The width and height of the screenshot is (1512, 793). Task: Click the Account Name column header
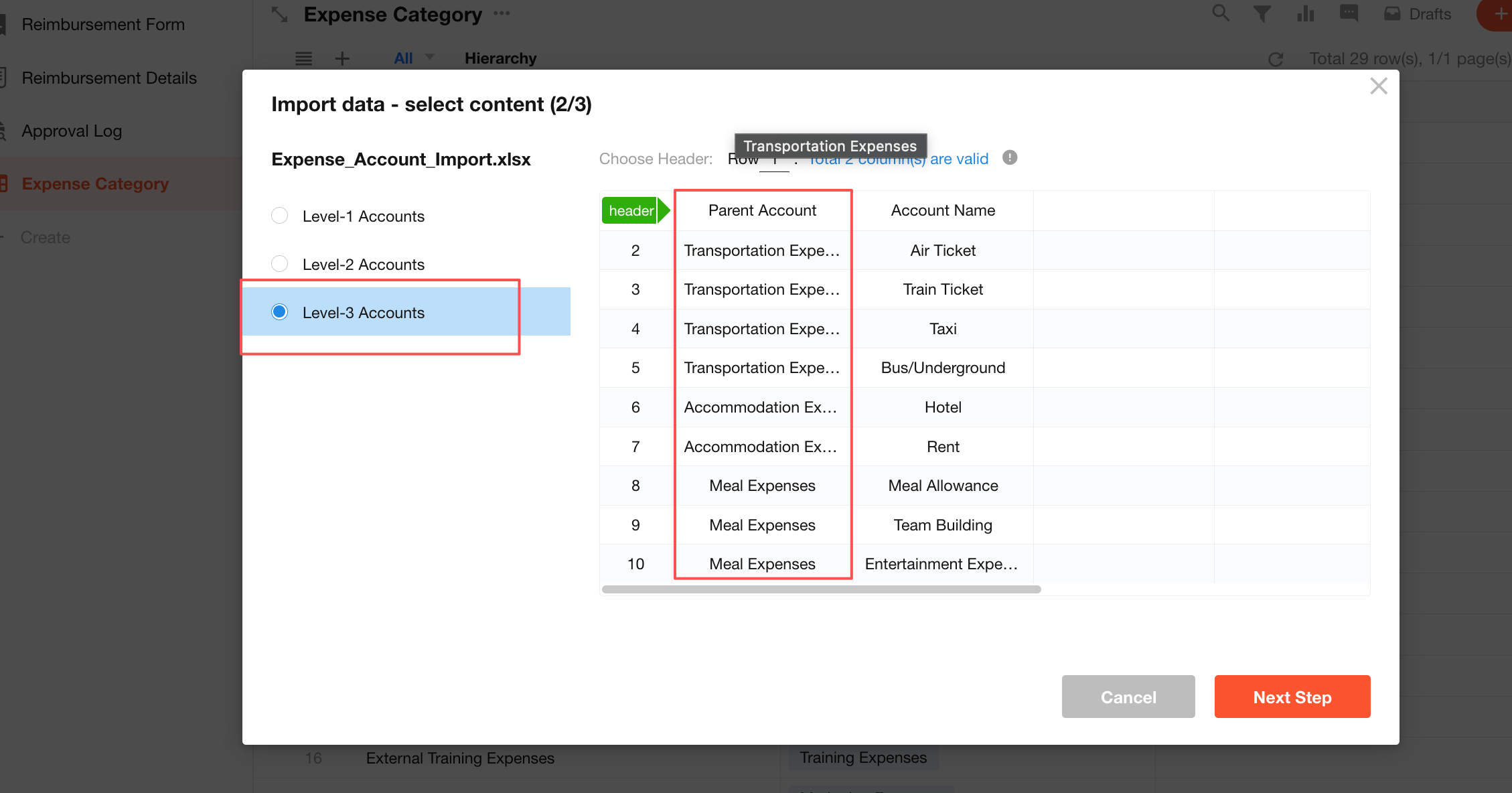[x=943, y=210]
